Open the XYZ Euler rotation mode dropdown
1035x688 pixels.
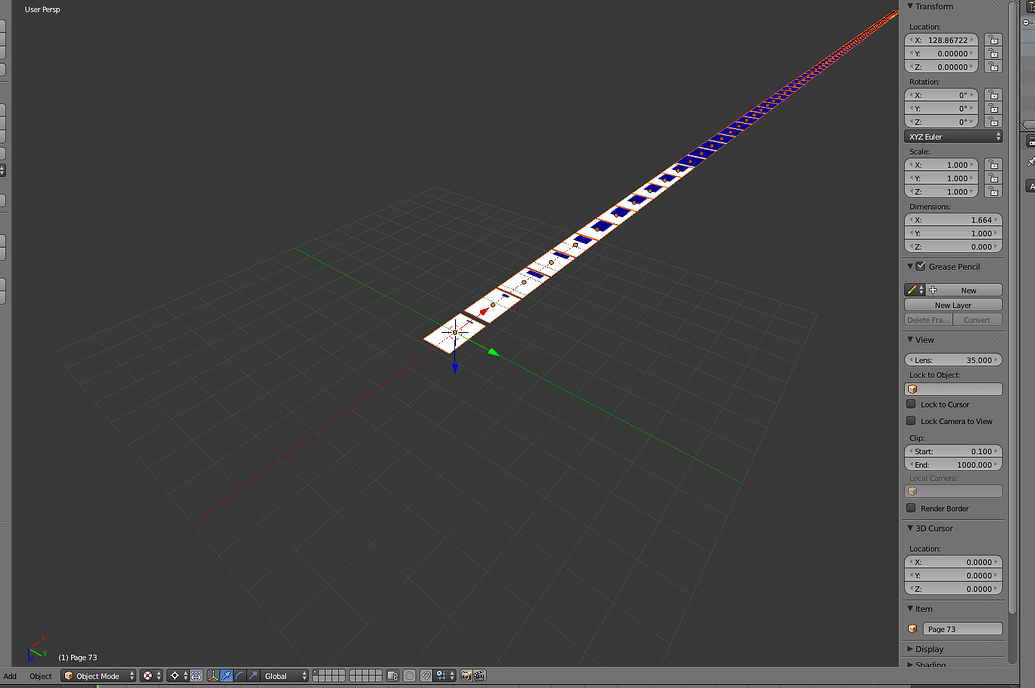tap(953, 137)
